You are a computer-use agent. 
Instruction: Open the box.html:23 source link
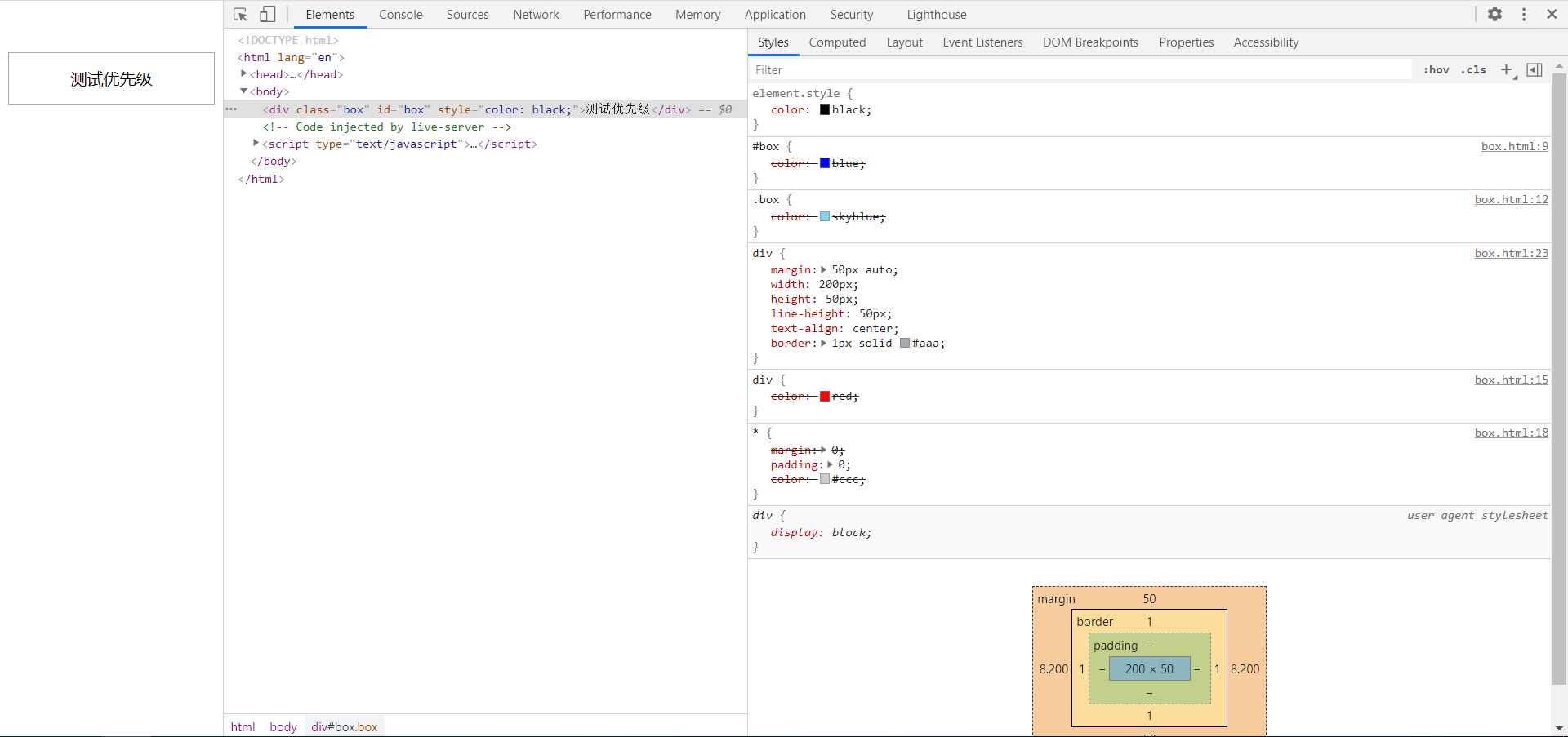click(1511, 253)
